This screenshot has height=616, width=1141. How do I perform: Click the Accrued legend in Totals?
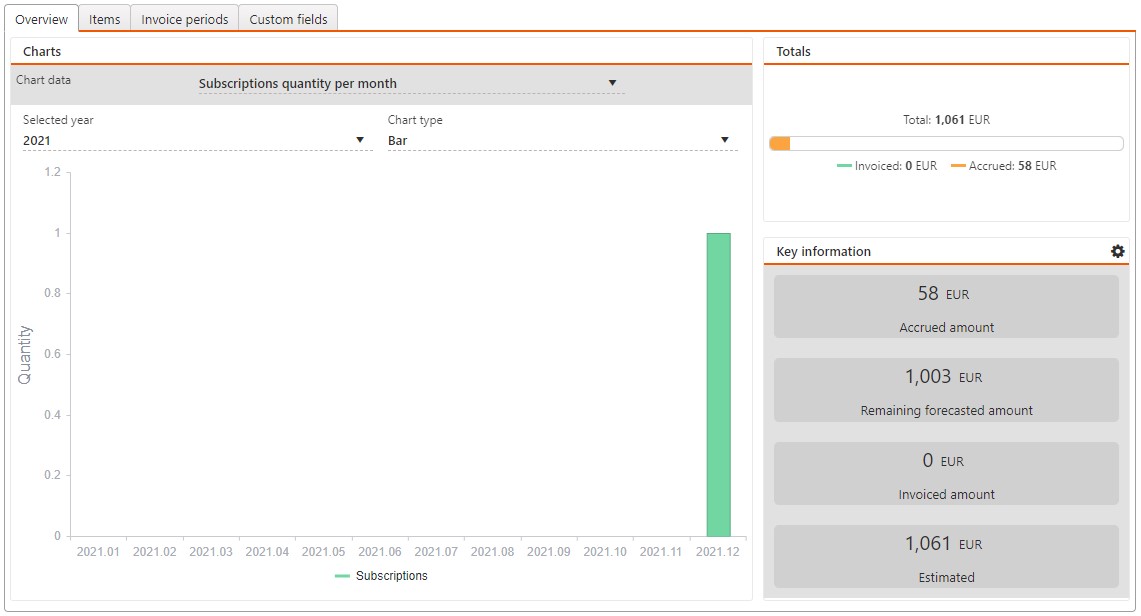click(1003, 166)
